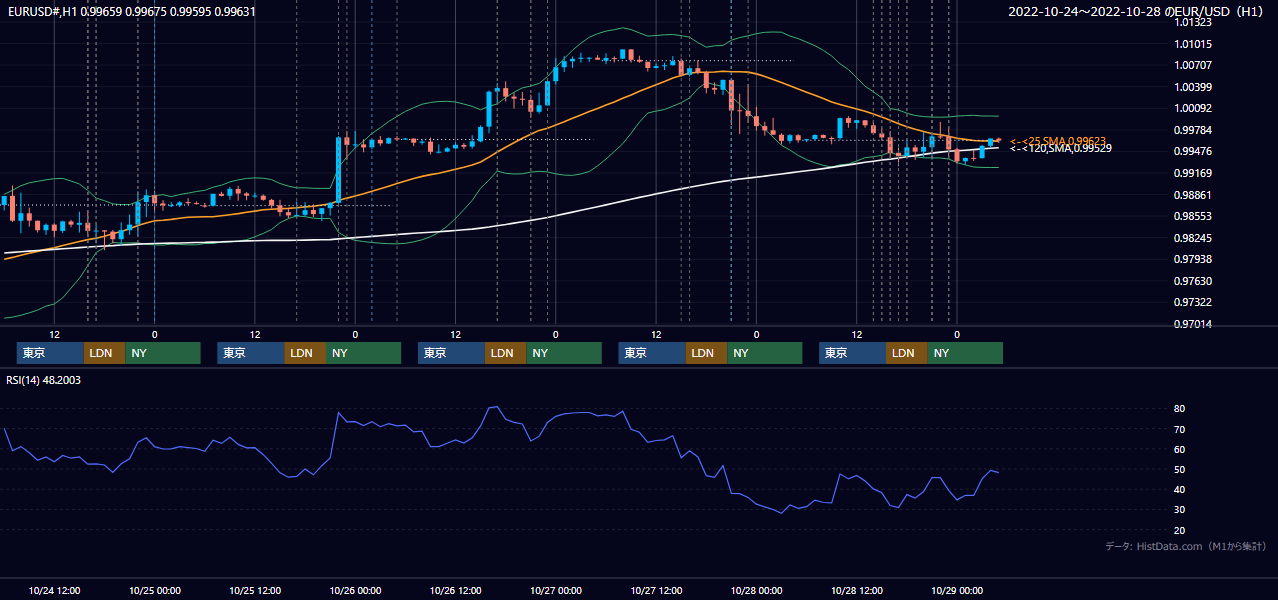Click RSI axis level 80
Image resolution: width=1278 pixels, height=600 pixels.
pyautogui.click(x=1180, y=409)
